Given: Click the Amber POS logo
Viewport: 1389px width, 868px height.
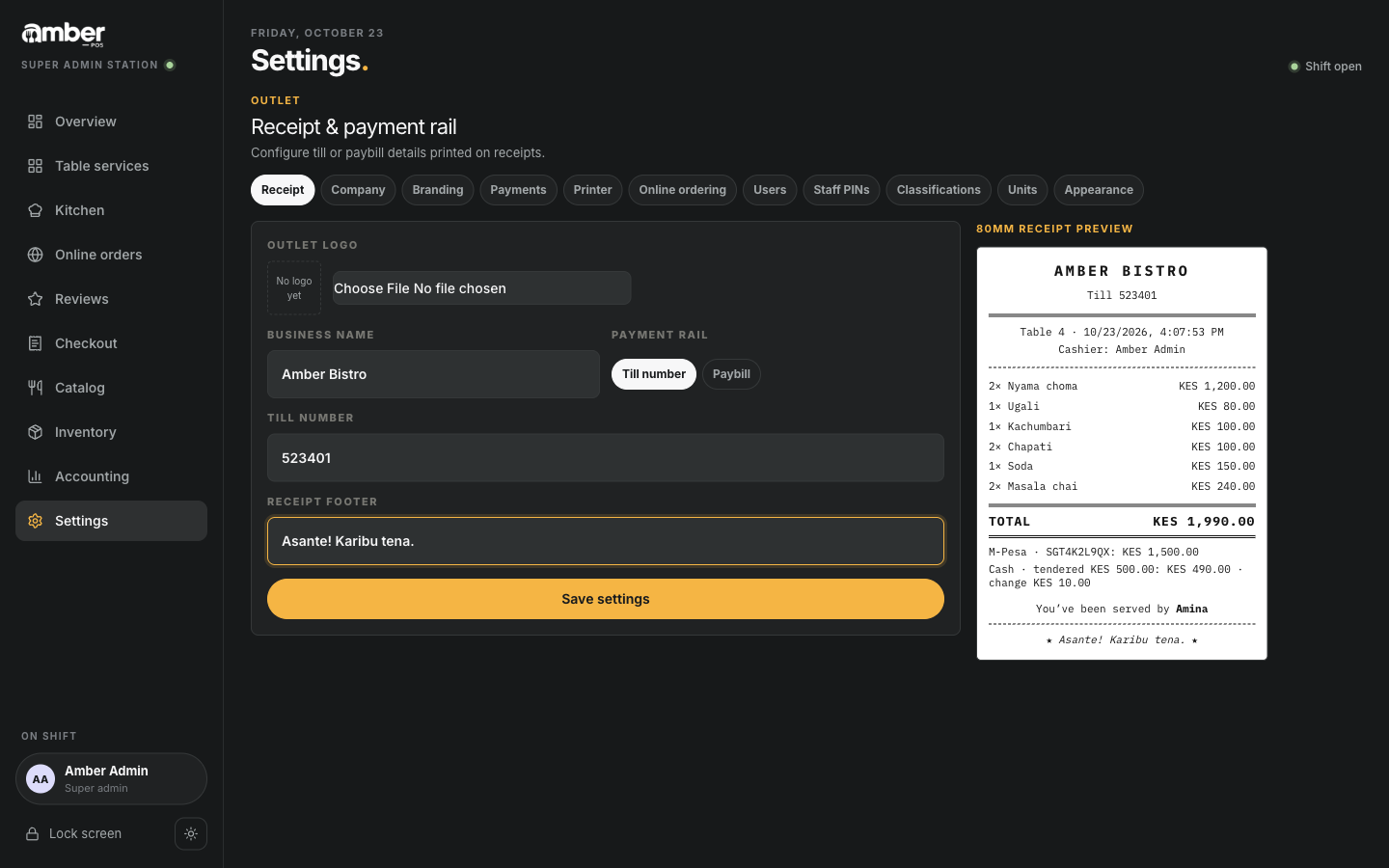Looking at the screenshot, I should click(x=64, y=35).
